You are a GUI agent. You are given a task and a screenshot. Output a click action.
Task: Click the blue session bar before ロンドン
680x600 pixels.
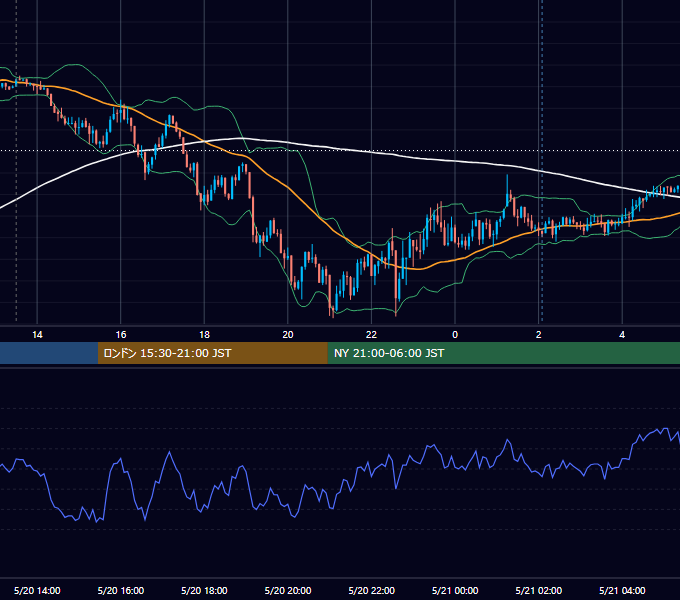49,353
